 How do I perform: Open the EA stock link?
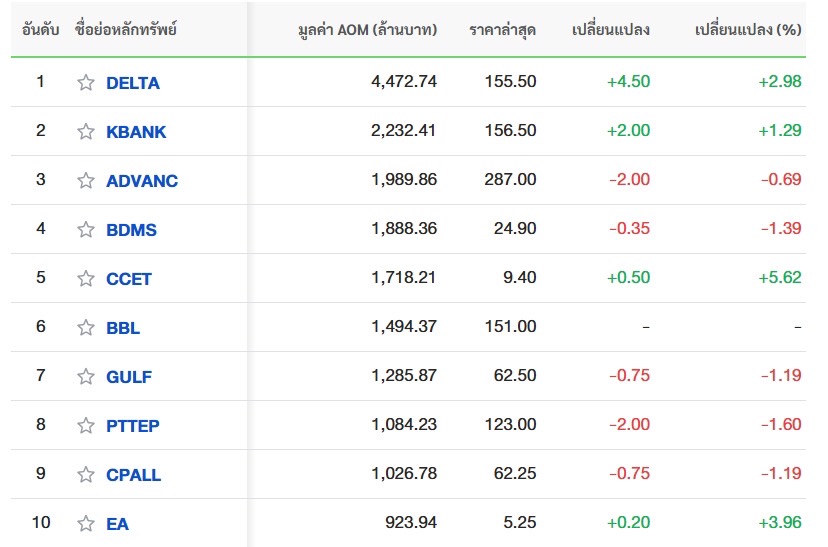click(x=117, y=524)
